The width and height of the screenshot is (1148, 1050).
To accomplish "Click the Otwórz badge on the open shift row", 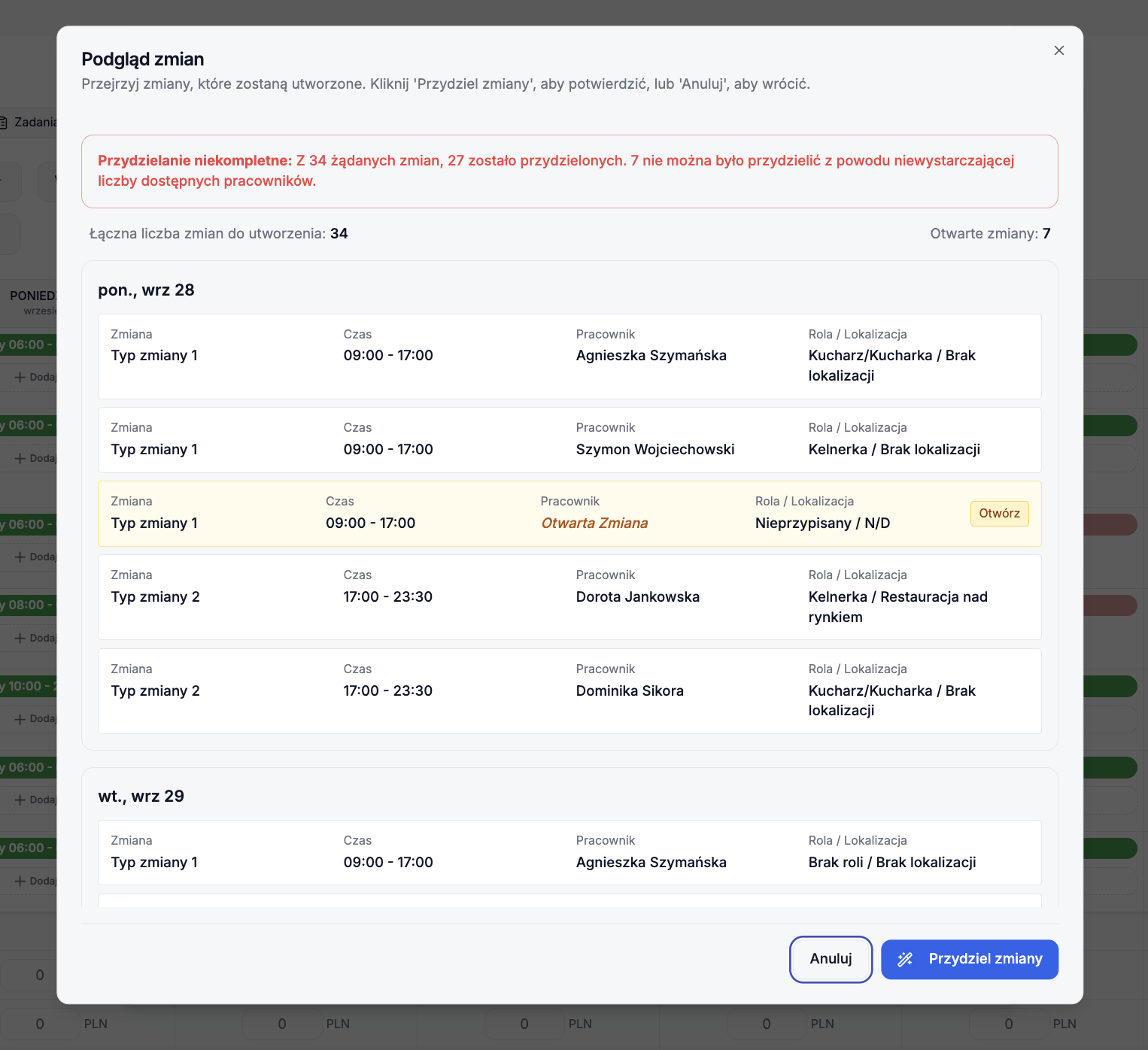I will point(999,514).
